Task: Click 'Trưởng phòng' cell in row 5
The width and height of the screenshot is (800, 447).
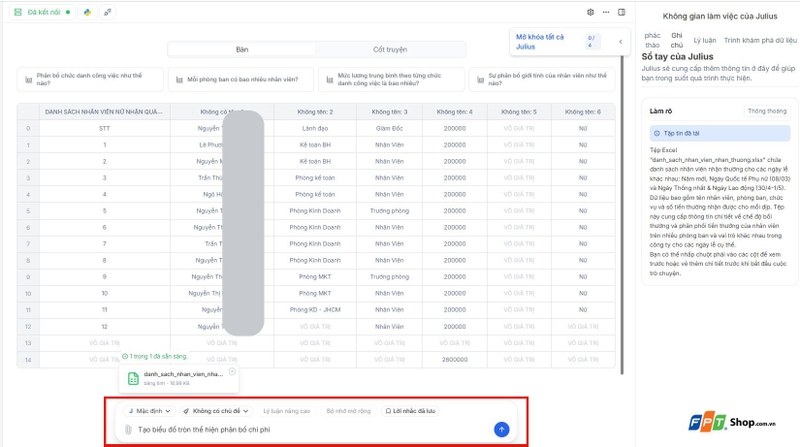Action: tap(389, 211)
